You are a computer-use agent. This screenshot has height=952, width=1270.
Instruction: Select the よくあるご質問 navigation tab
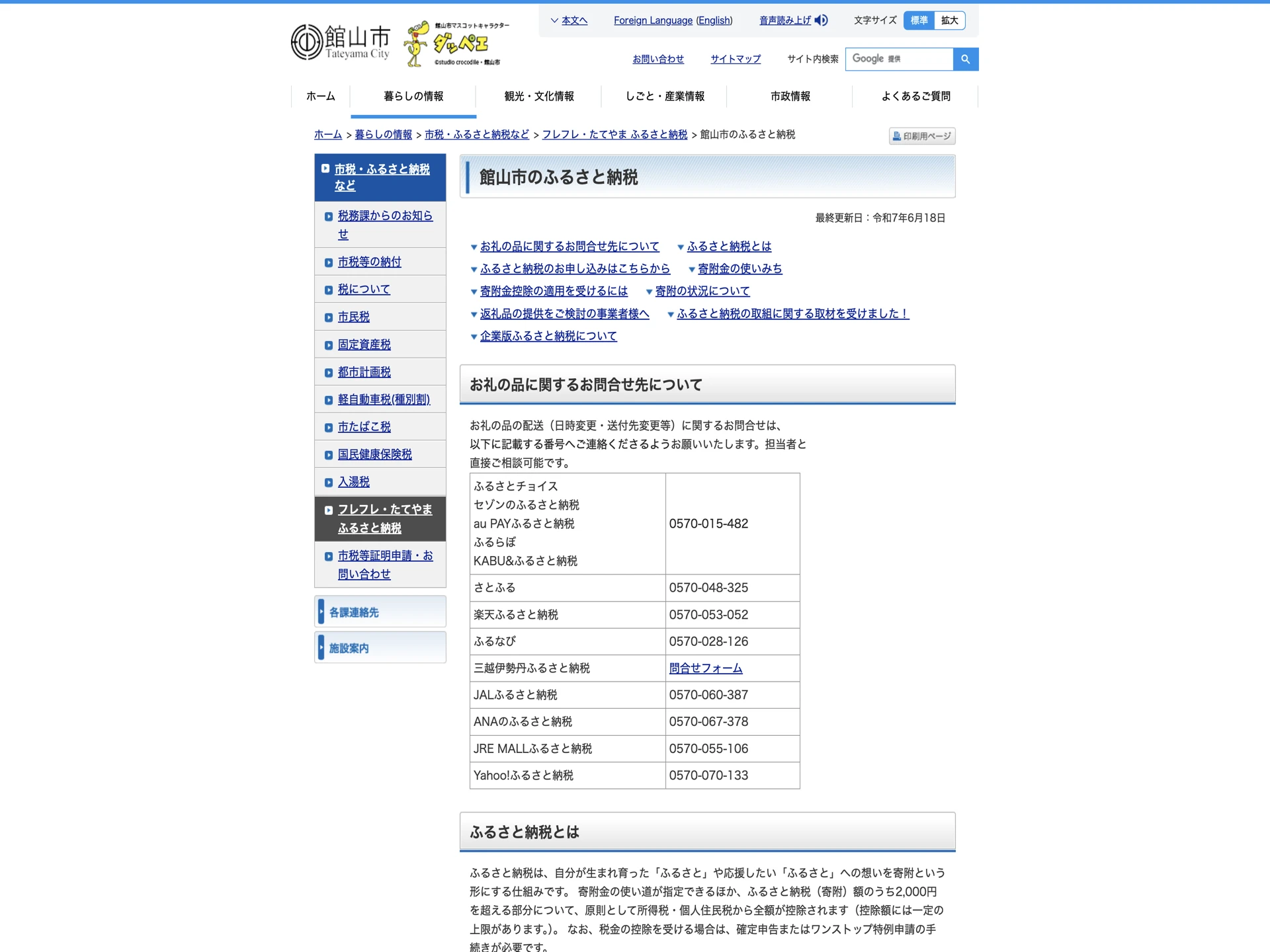(x=915, y=97)
